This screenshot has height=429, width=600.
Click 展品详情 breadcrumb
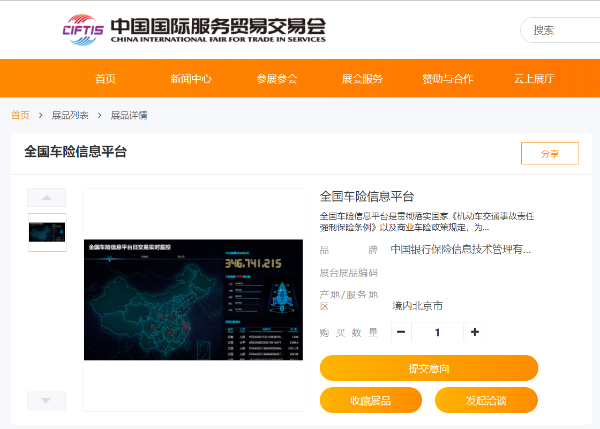click(x=129, y=115)
